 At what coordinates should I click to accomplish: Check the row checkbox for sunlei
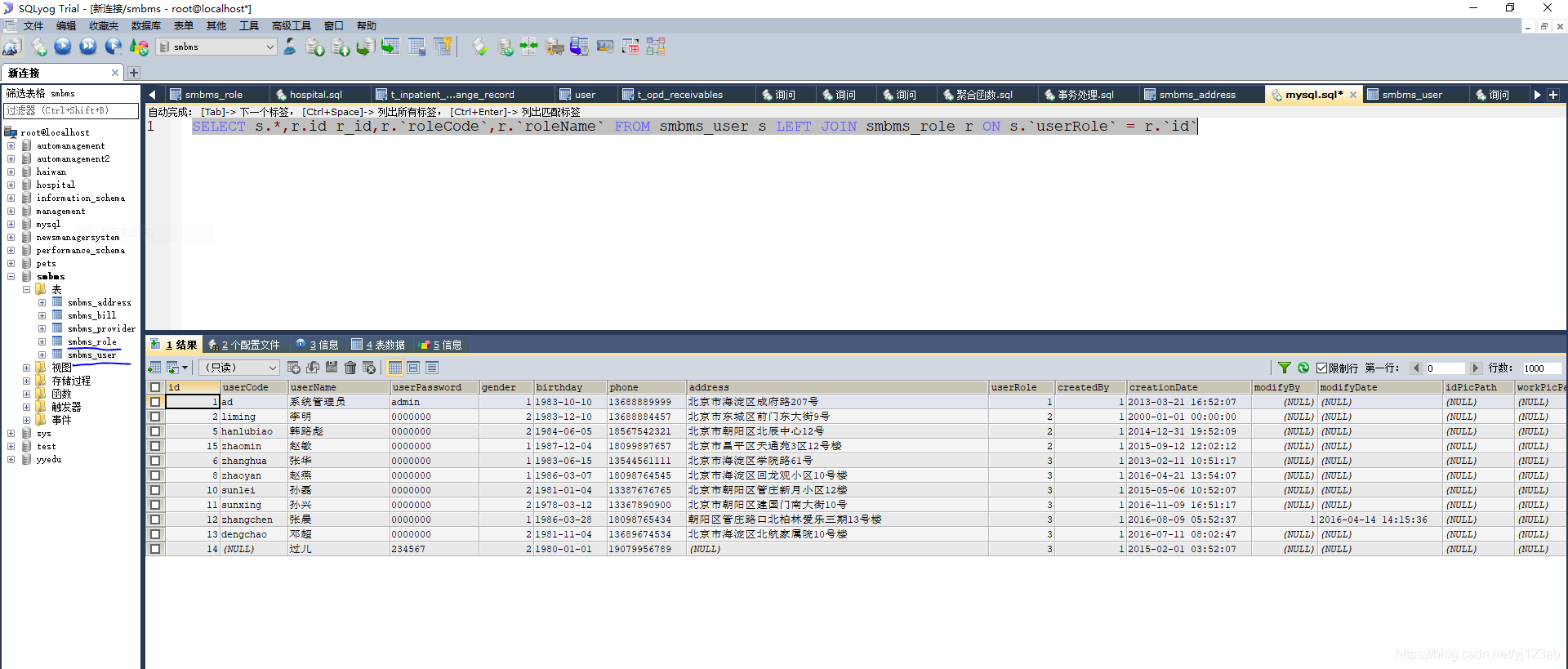click(155, 490)
